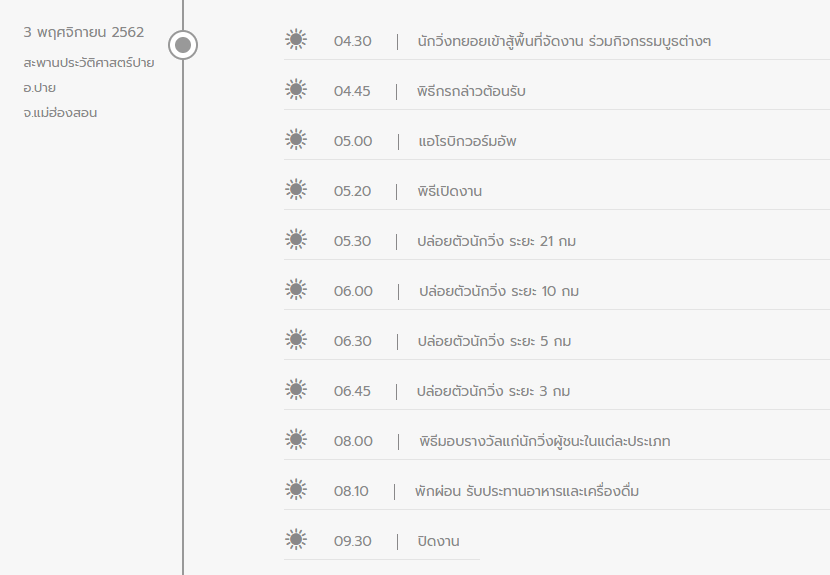830x575 pixels.
Task: Click the sun icon at 05.20 row
Action: [x=296, y=190]
